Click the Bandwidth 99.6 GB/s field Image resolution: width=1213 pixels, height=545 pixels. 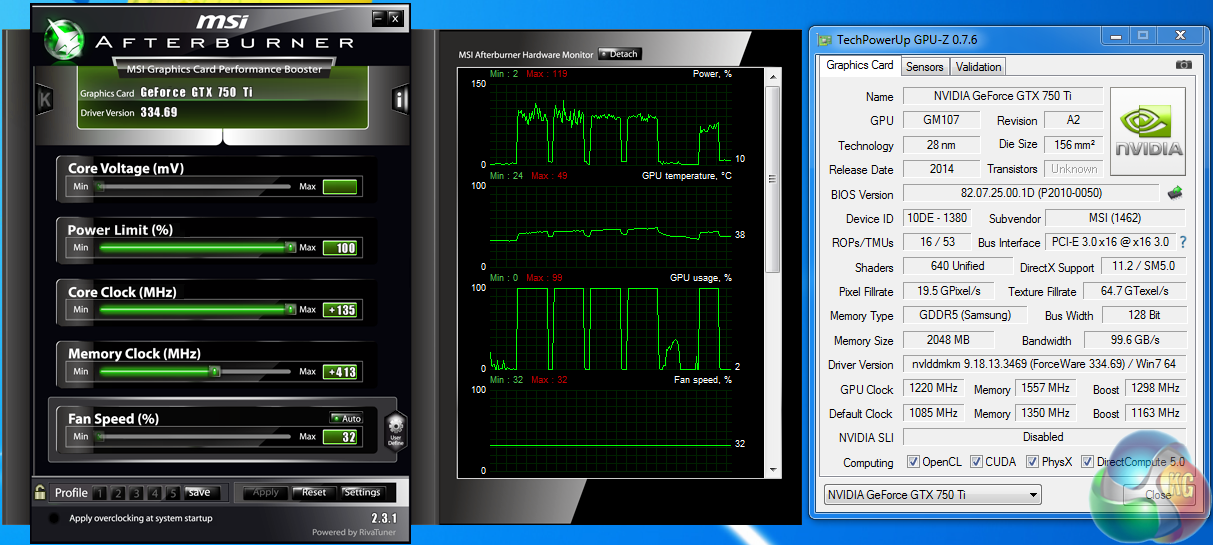coord(1135,340)
